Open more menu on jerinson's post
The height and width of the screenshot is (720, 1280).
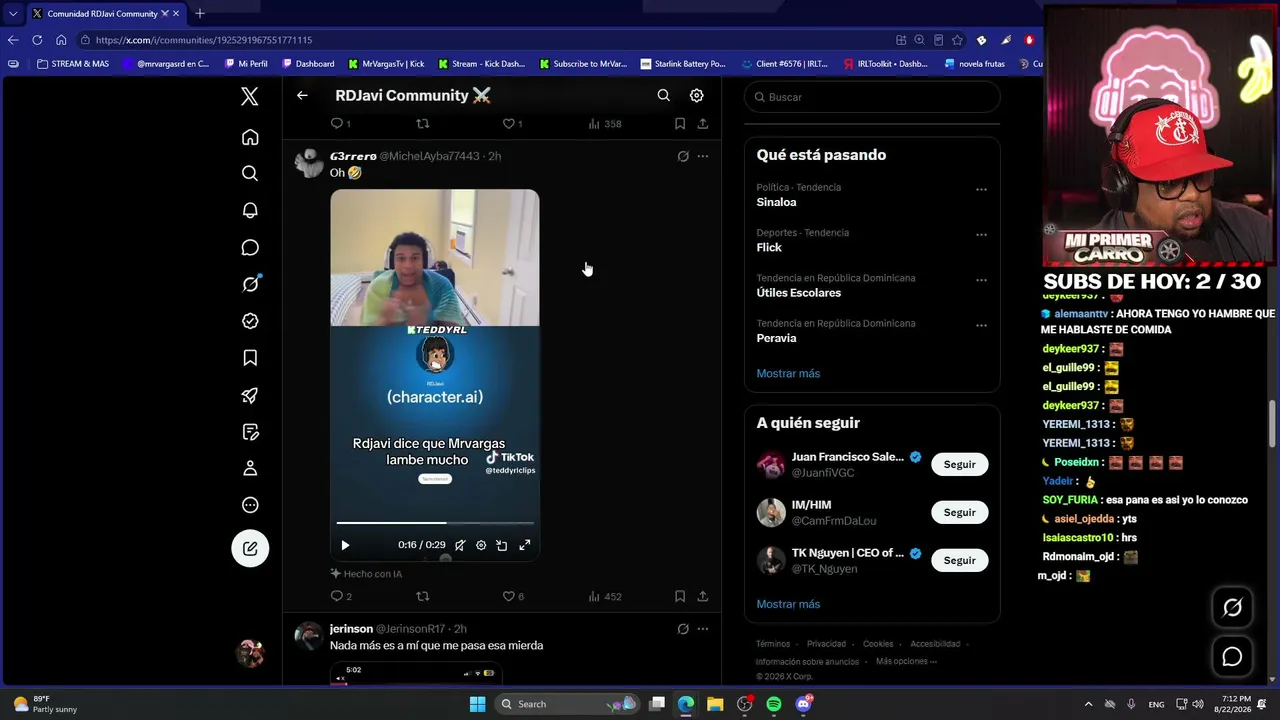pos(703,629)
